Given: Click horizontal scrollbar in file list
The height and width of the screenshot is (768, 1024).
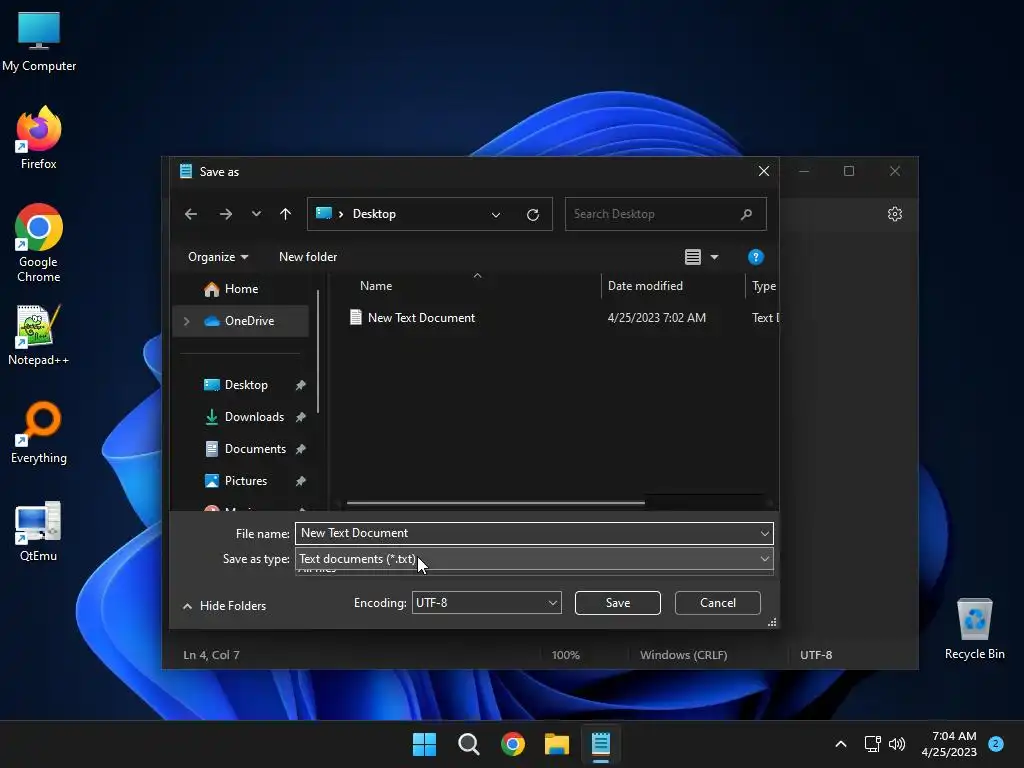Looking at the screenshot, I should pyautogui.click(x=496, y=503).
